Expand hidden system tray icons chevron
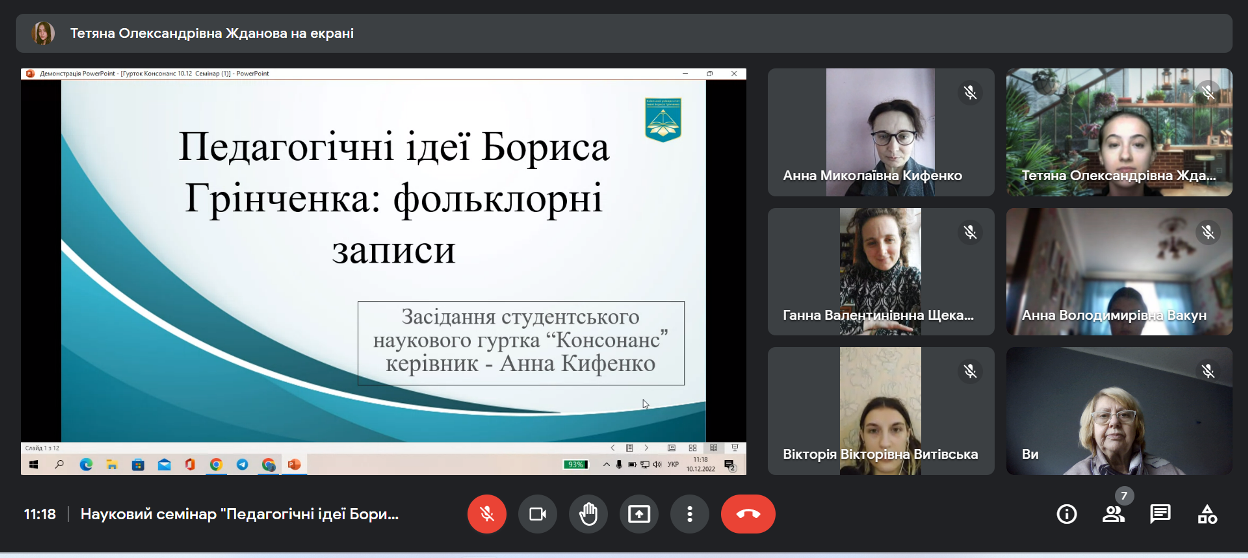Viewport: 1248px width, 558px height. (x=606, y=465)
